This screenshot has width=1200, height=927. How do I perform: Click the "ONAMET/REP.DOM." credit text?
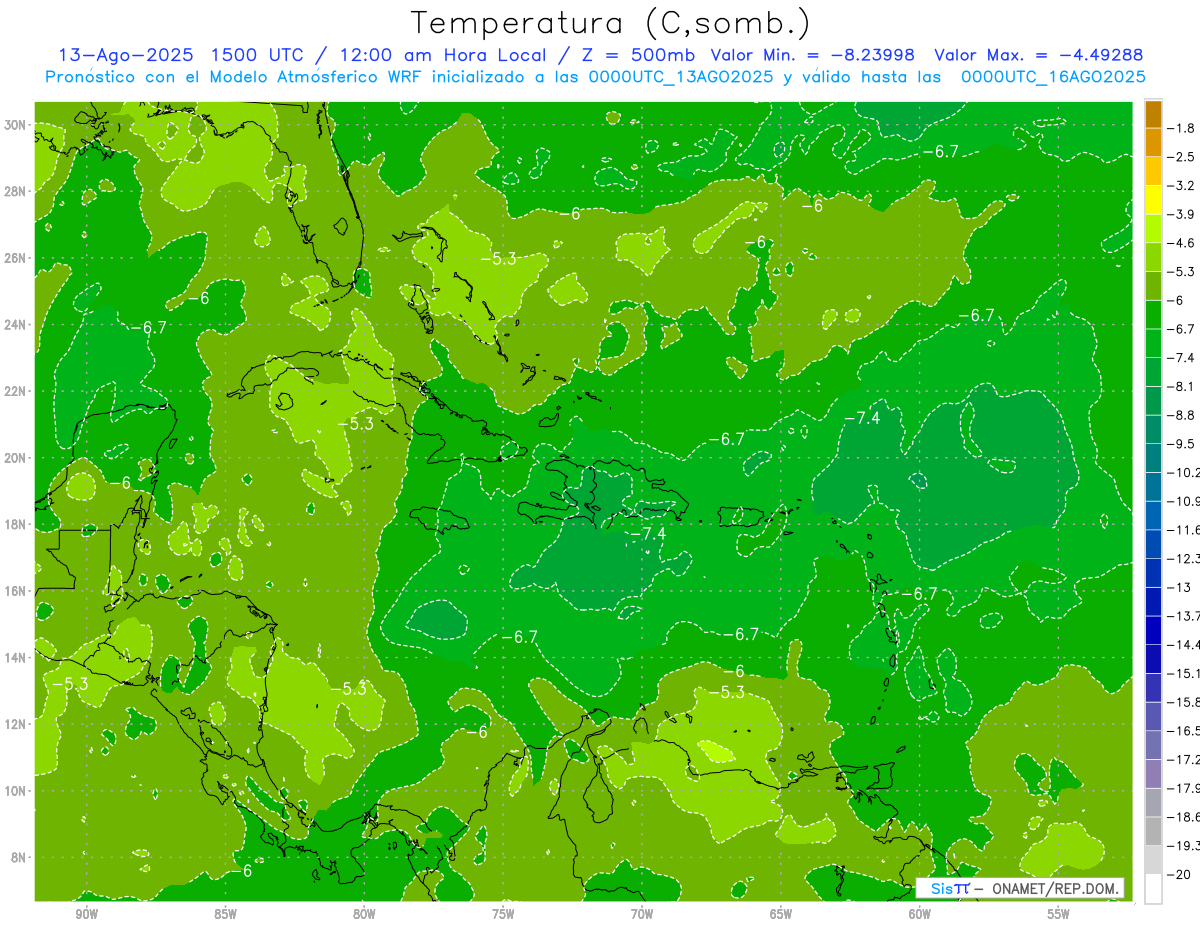click(x=1055, y=888)
